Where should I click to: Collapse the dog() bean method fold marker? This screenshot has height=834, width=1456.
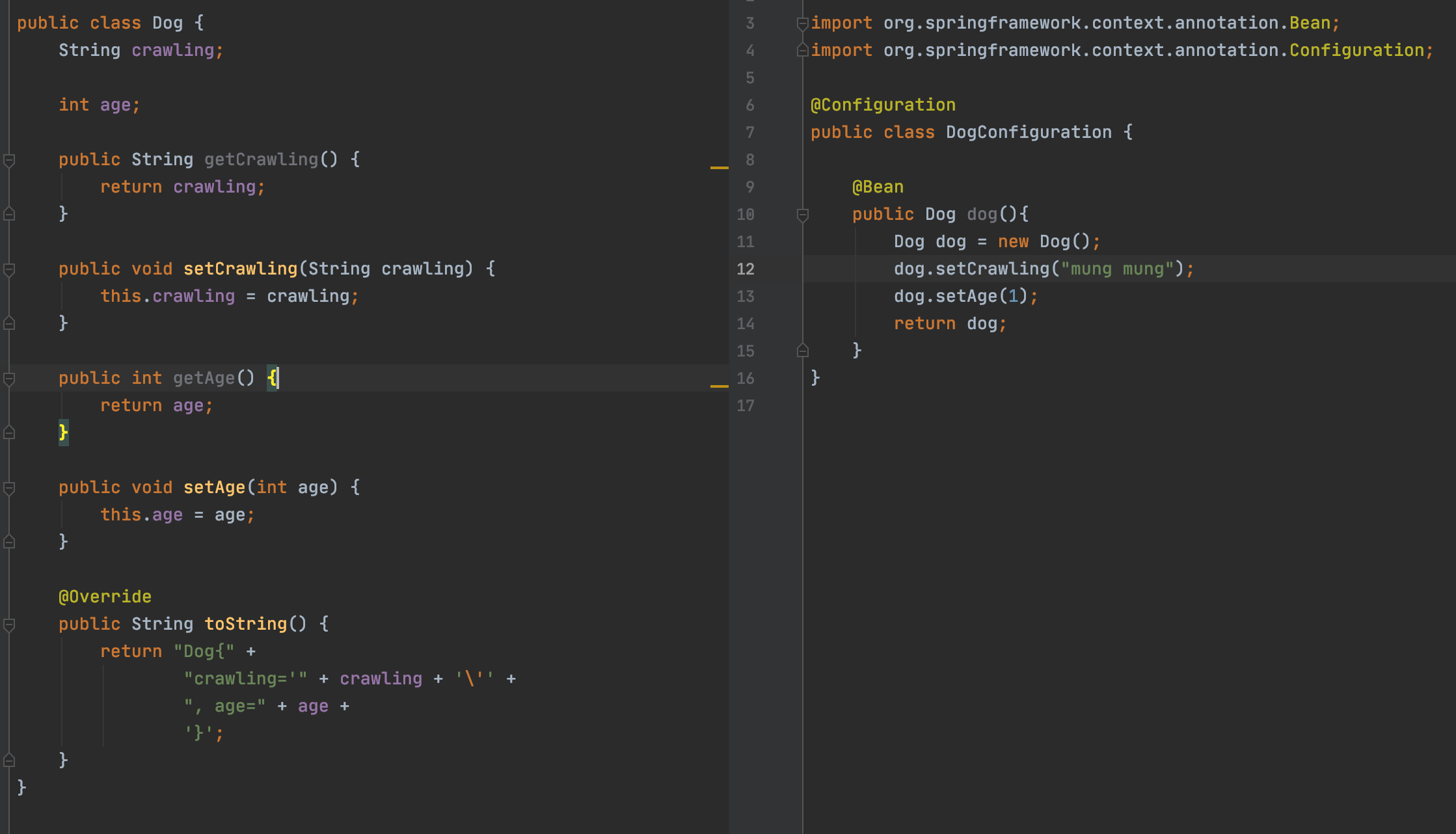[802, 214]
